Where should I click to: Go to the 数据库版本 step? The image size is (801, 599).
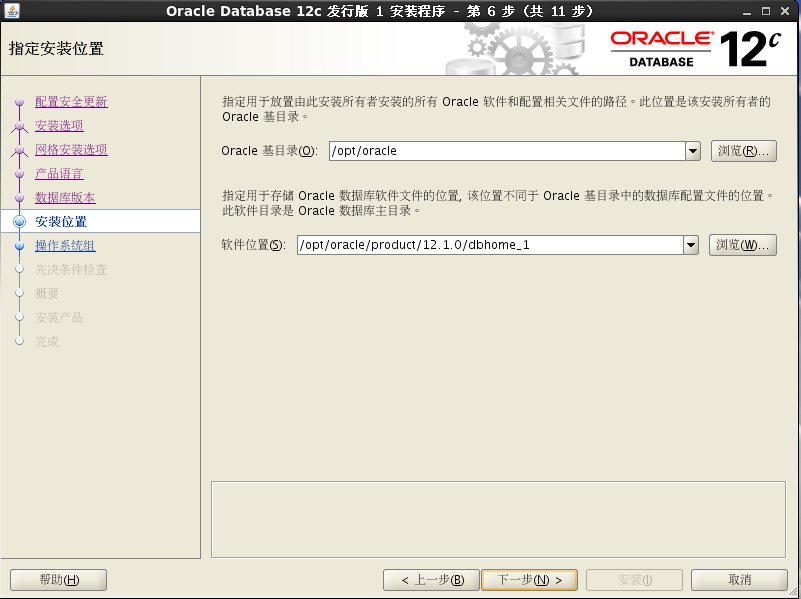(65, 198)
